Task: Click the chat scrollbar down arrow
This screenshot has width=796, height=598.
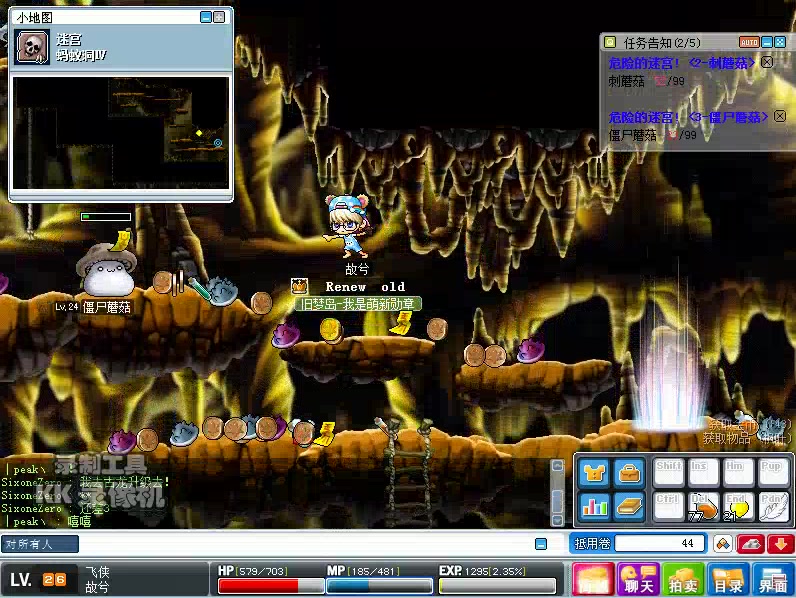Action: [x=557, y=520]
